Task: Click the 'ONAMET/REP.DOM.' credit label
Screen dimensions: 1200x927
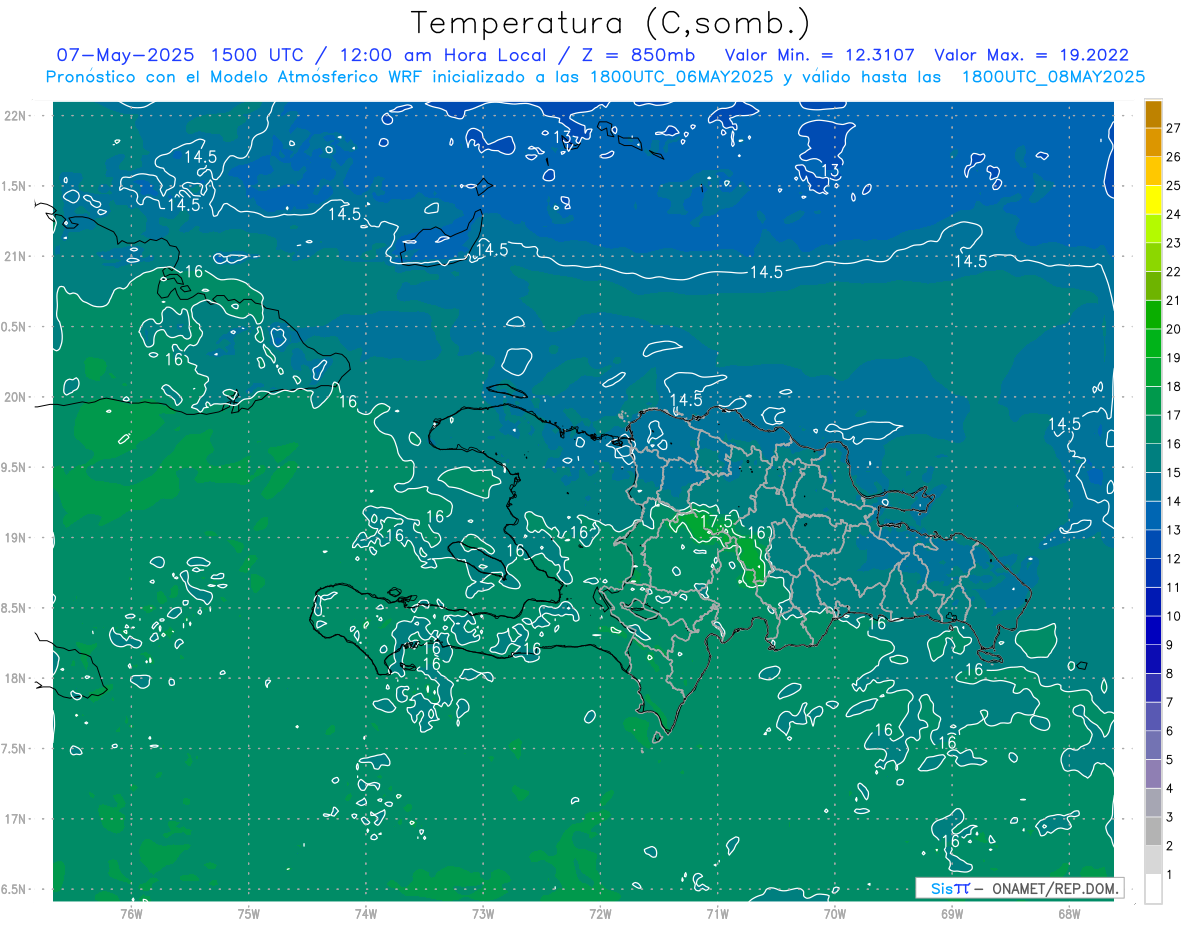Action: tap(1054, 888)
